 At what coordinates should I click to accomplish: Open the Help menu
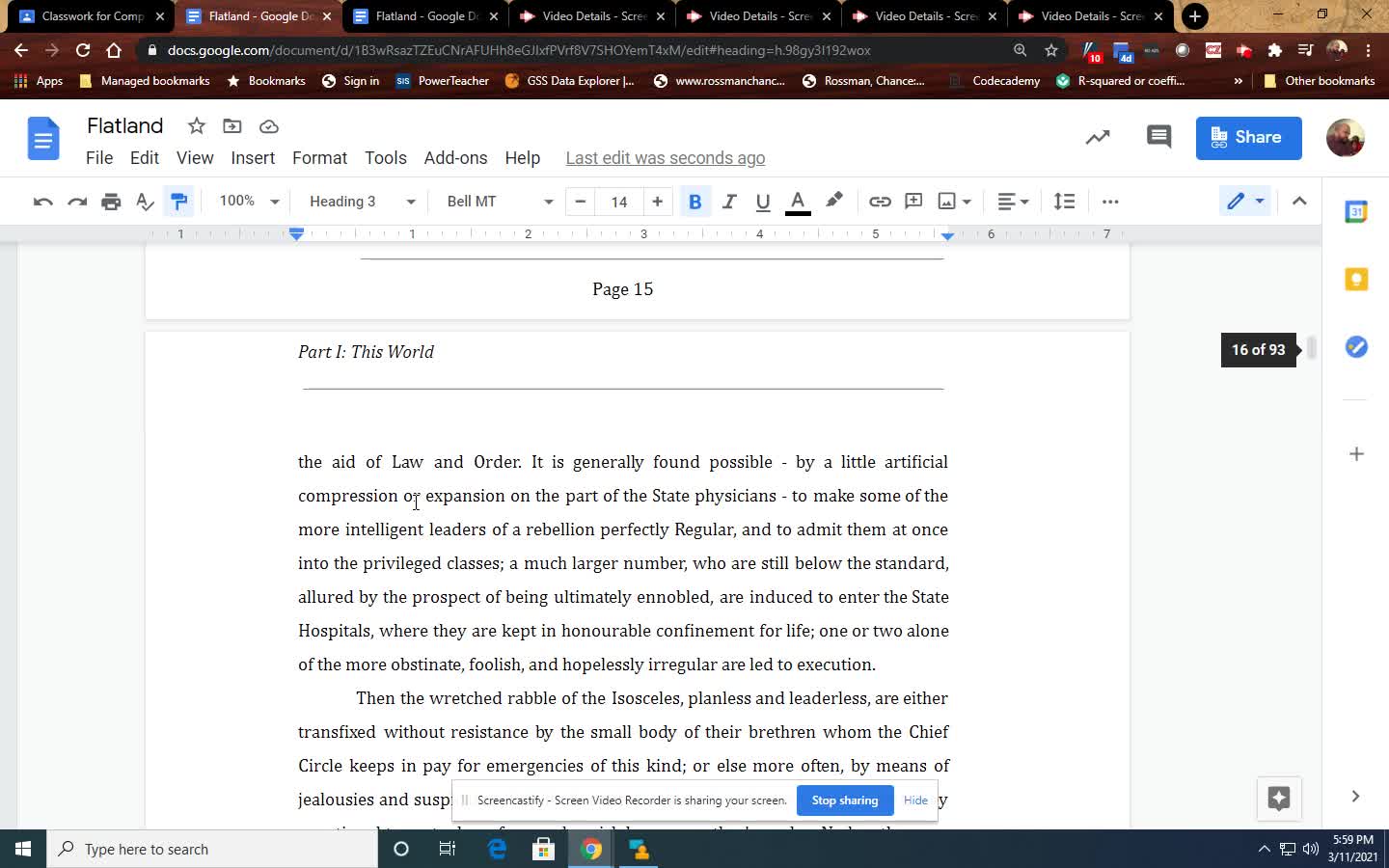522,158
